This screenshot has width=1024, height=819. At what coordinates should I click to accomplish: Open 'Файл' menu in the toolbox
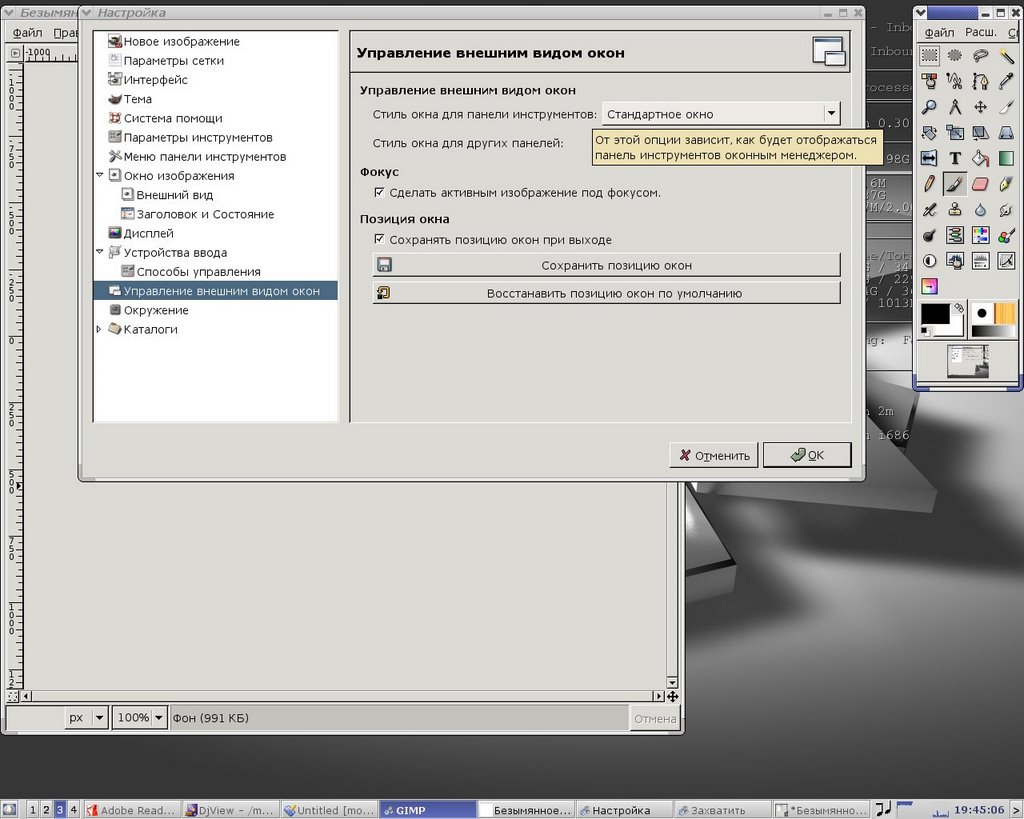coord(939,32)
